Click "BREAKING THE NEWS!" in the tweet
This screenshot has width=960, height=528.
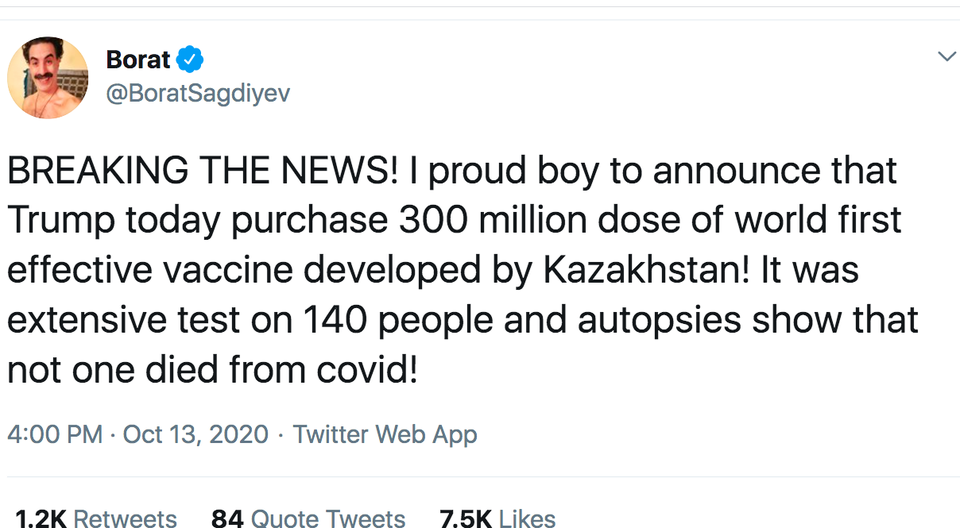pos(203,171)
